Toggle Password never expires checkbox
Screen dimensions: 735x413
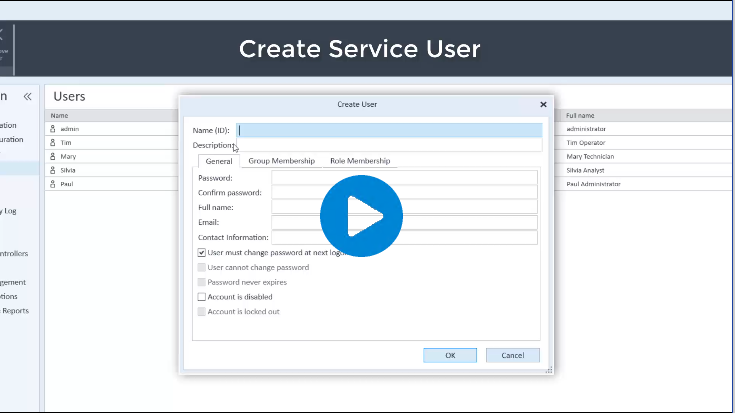click(x=202, y=282)
